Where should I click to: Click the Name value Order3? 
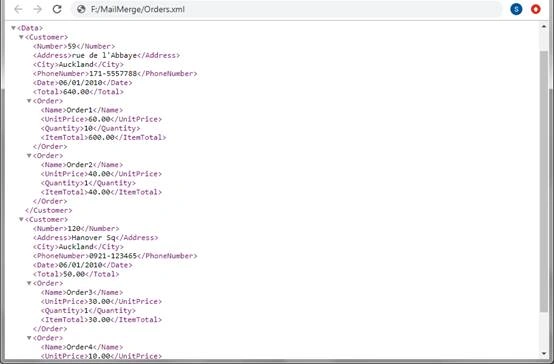[x=79, y=292]
